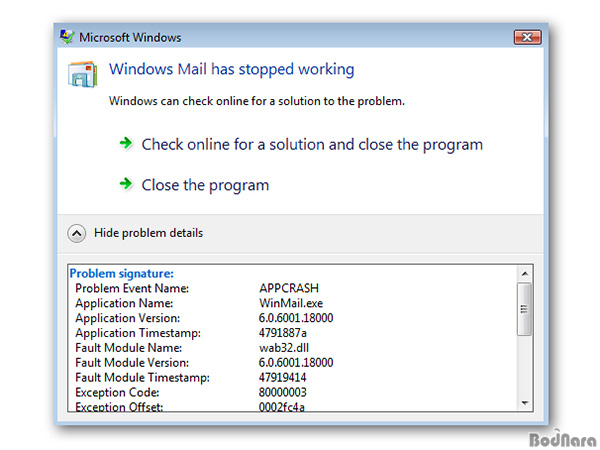The height and width of the screenshot is (450, 600).
Task: Select the timestamp value 4791887a
Action: (282, 333)
